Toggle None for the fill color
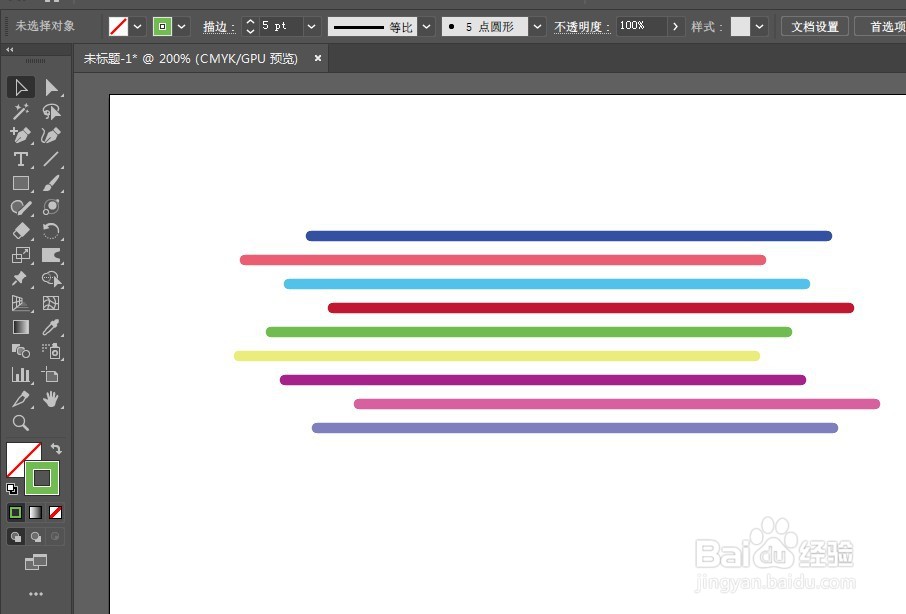 56,511
